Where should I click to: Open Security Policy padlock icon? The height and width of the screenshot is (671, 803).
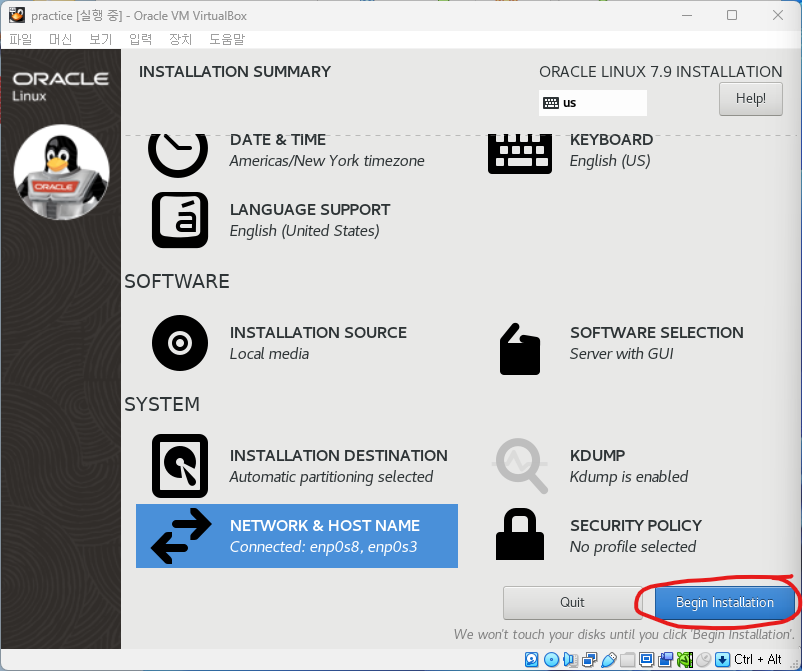pos(520,534)
